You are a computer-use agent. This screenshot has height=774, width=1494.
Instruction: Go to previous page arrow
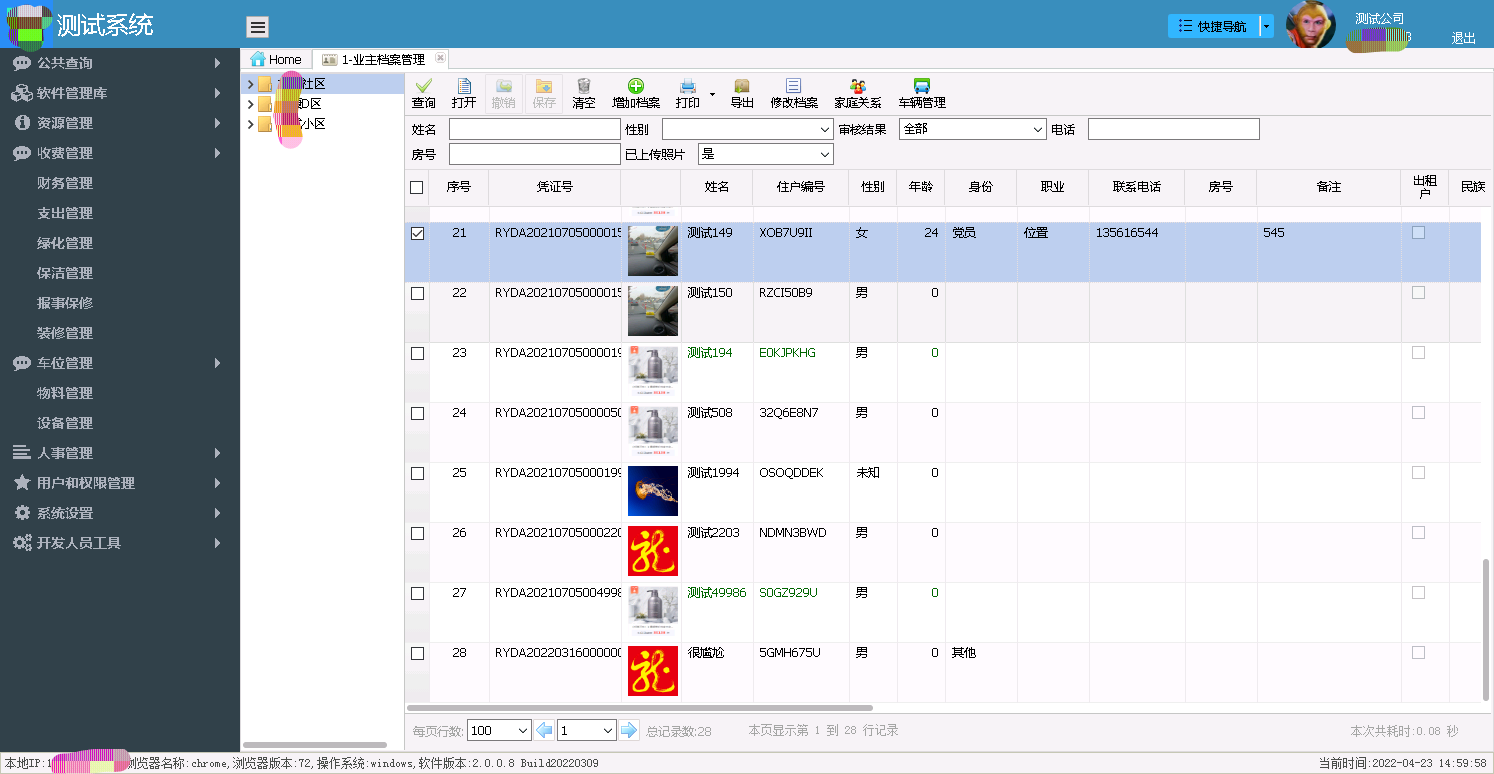(x=544, y=730)
